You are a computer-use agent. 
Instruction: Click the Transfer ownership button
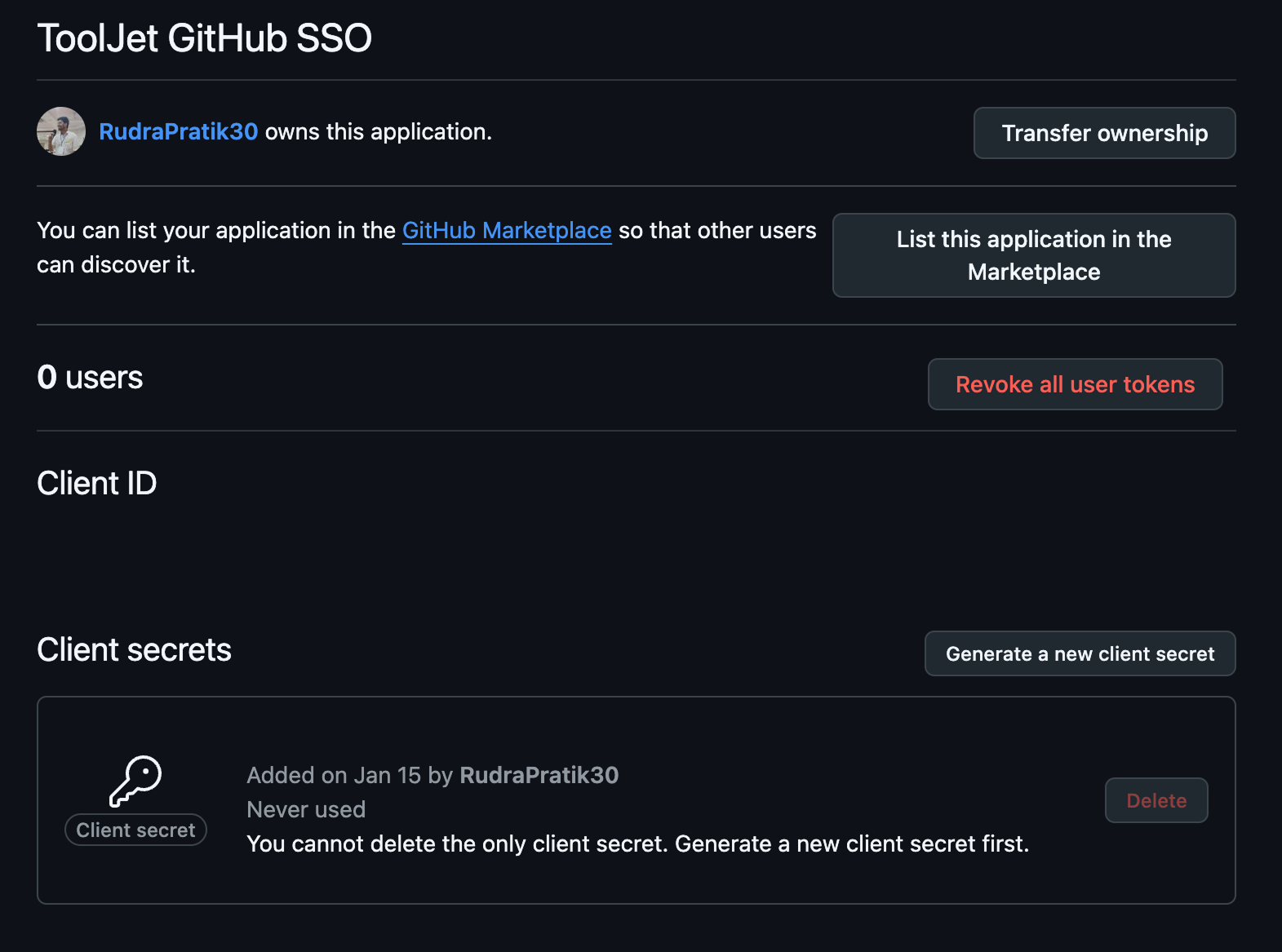[1103, 133]
